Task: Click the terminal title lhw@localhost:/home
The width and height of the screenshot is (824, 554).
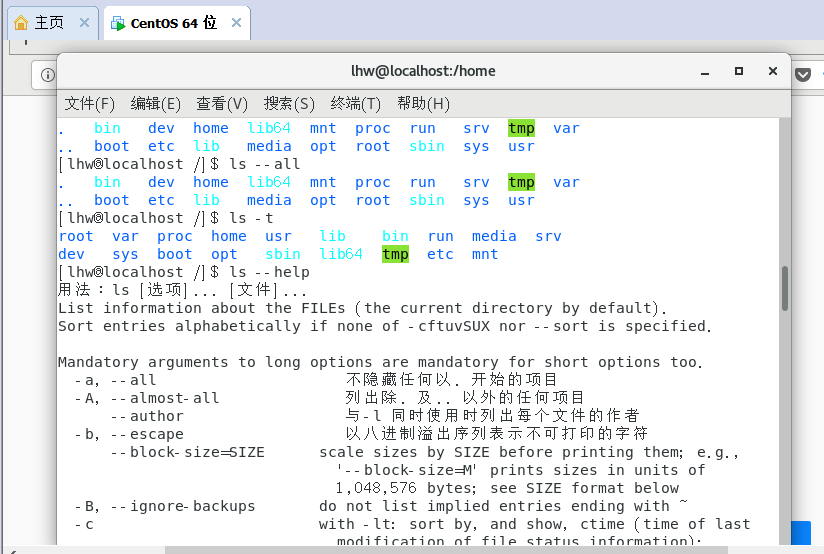Action: click(423, 71)
